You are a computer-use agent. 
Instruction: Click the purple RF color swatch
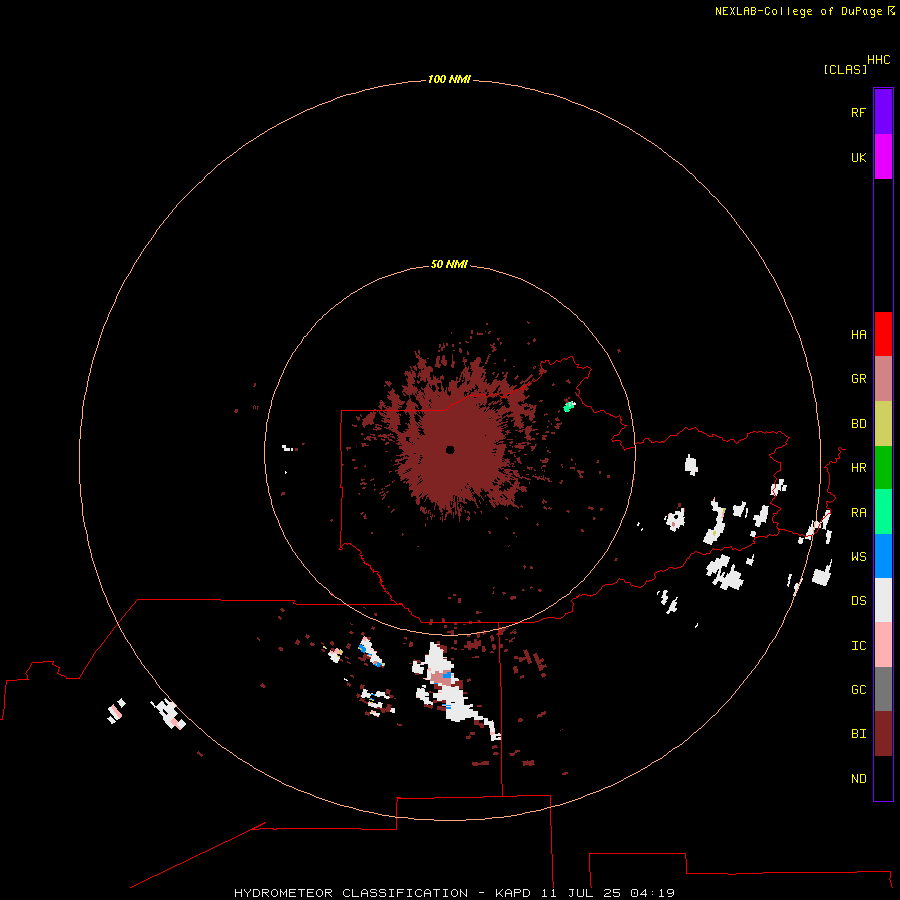pyautogui.click(x=883, y=112)
